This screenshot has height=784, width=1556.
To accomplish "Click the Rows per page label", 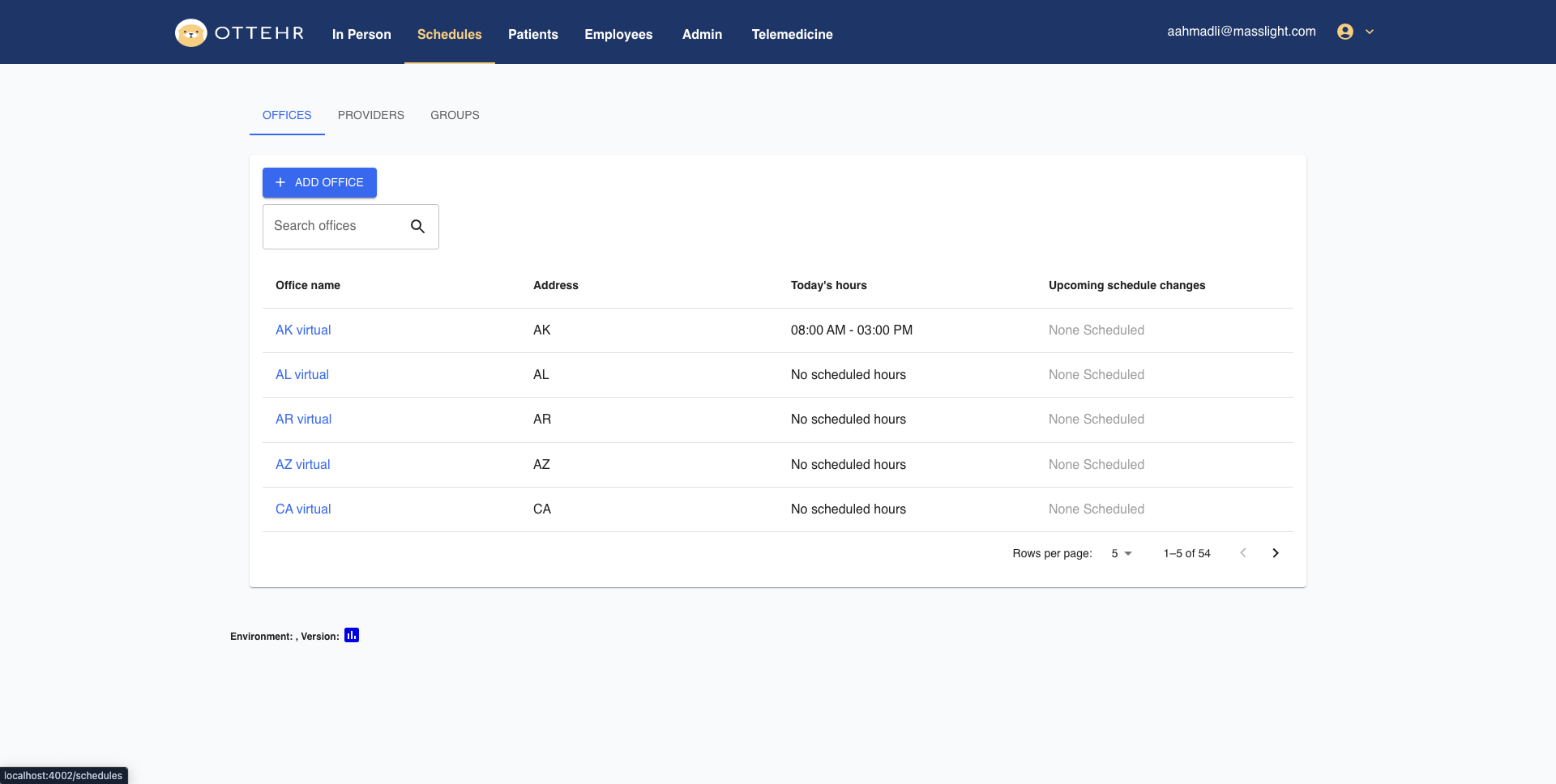I will (1052, 553).
